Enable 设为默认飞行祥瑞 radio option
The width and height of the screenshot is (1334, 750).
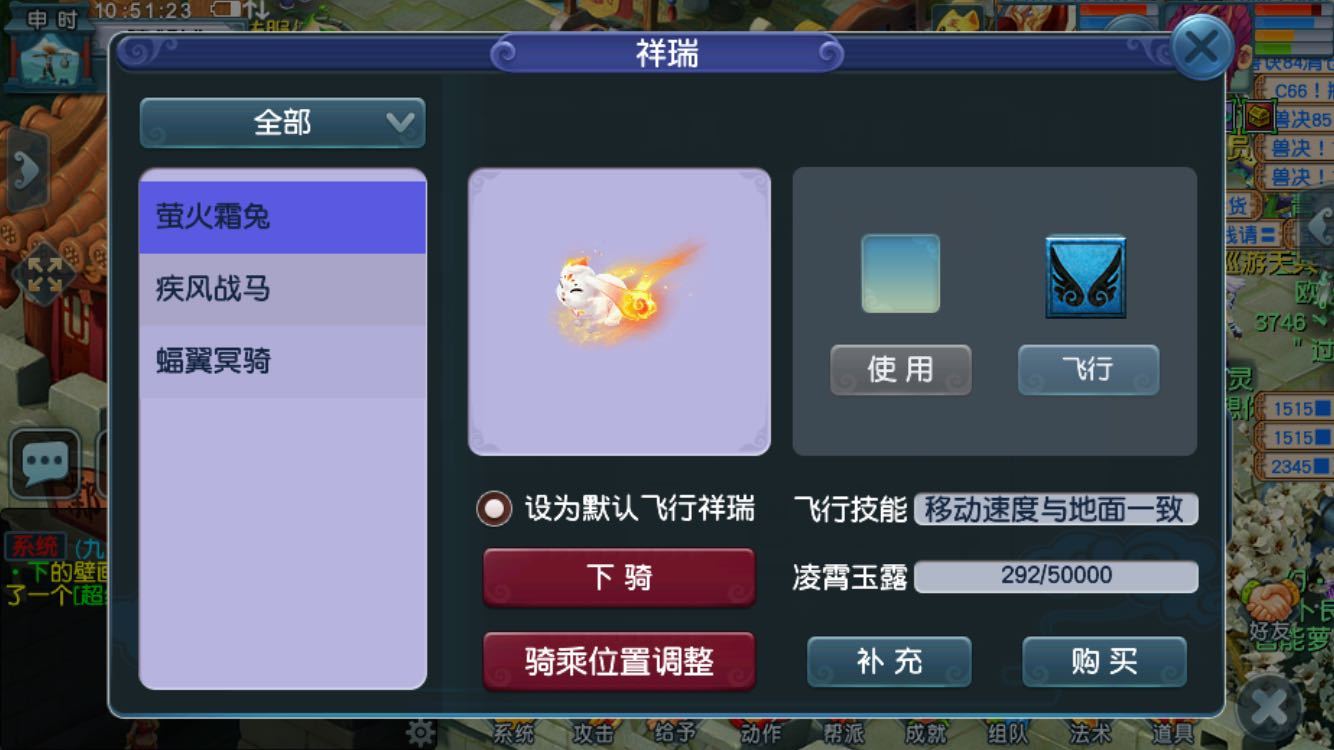tap(494, 509)
